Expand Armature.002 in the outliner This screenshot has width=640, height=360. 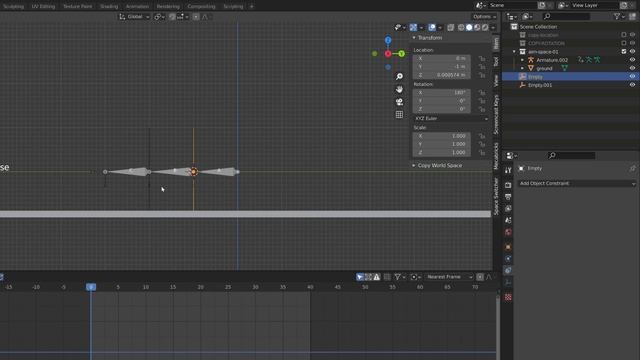(522, 60)
